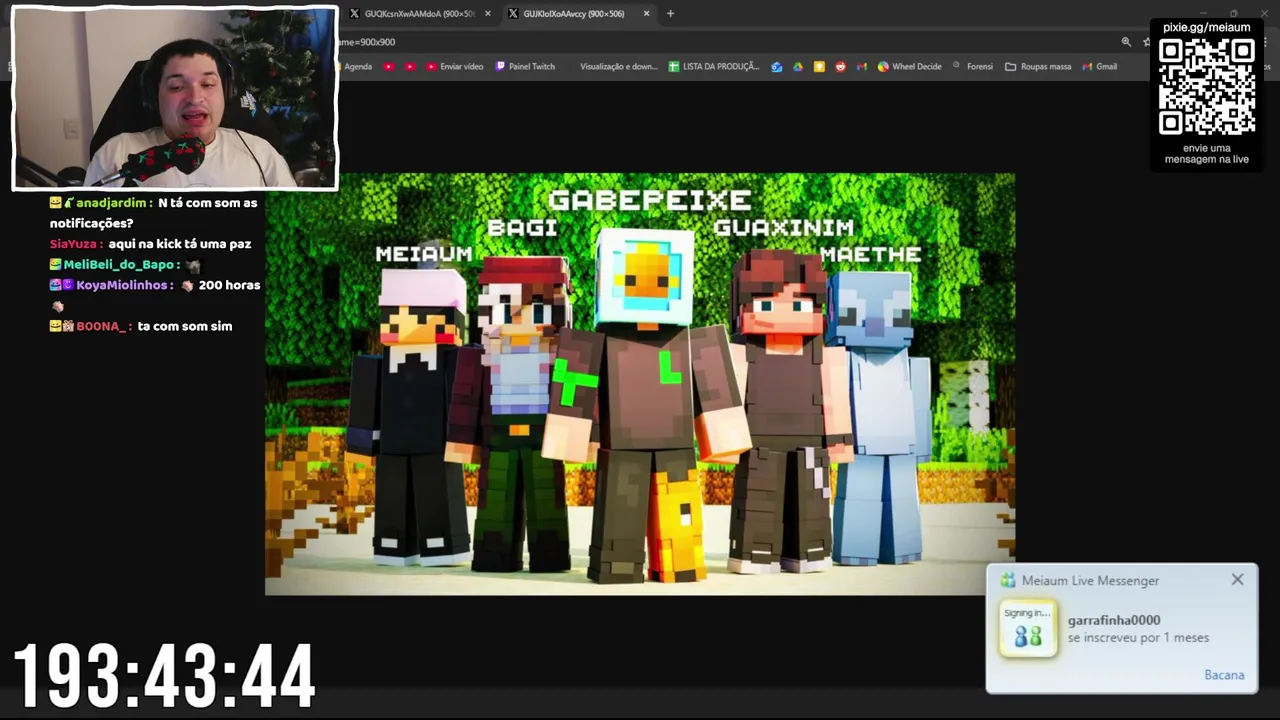1280x720 pixels.
Task: Close the GUJKlolXoAAvccy tab
Action: coord(646,14)
